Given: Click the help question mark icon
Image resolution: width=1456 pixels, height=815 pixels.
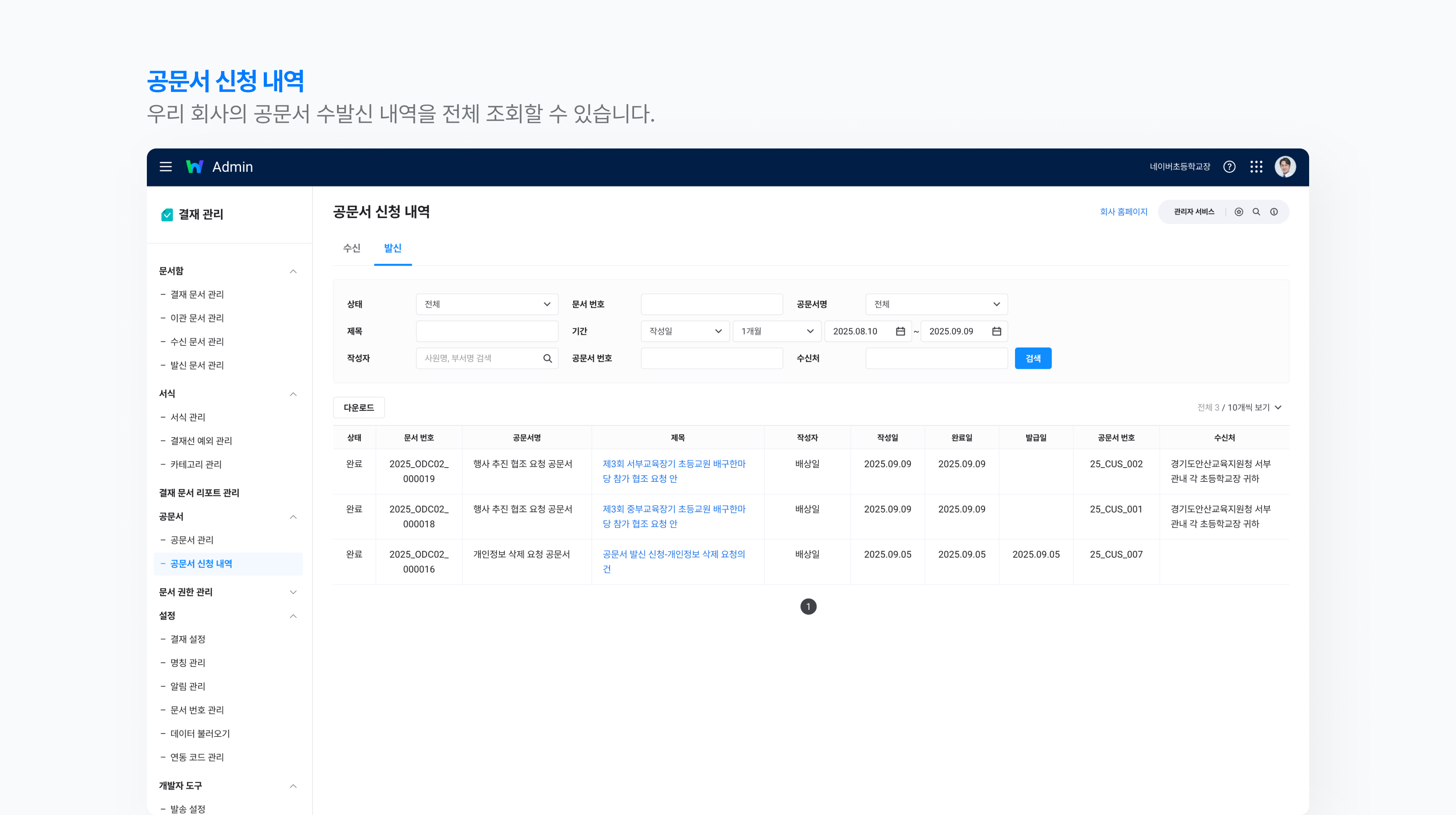Looking at the screenshot, I should click(x=1229, y=167).
